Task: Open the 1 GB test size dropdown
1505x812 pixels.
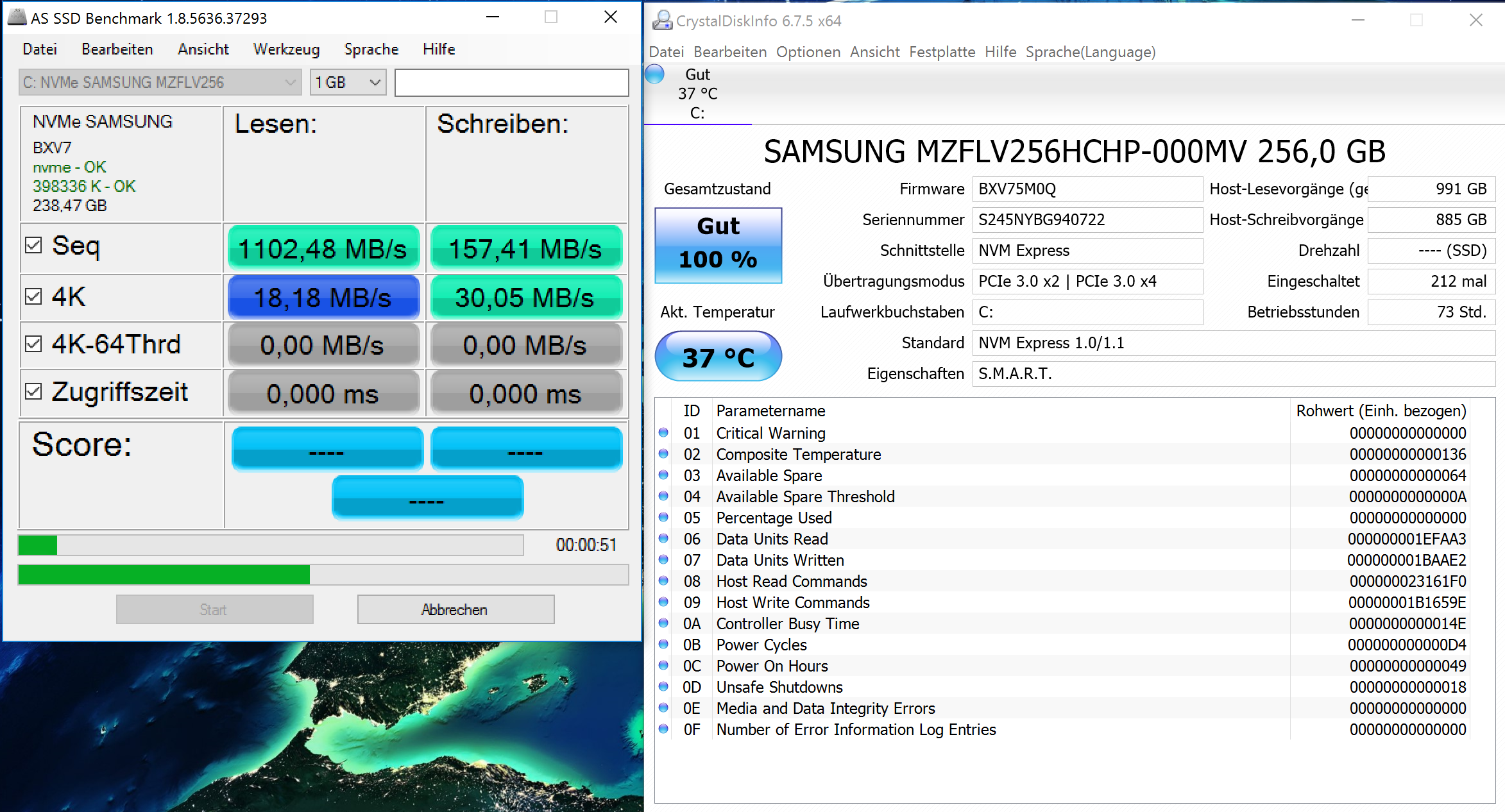Action: click(x=348, y=82)
